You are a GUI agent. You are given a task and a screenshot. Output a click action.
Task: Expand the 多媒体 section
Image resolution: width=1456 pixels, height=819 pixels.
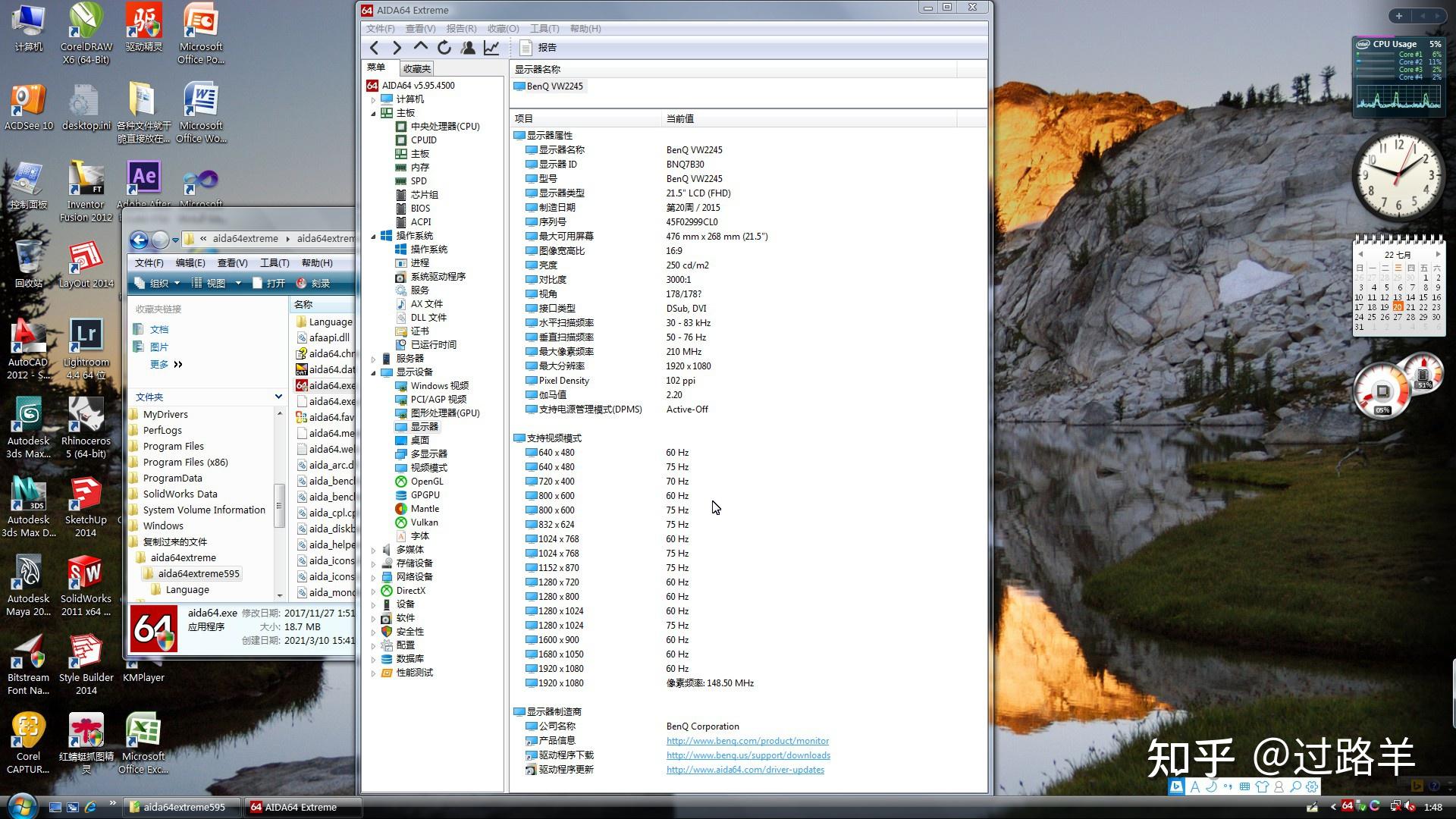372,549
